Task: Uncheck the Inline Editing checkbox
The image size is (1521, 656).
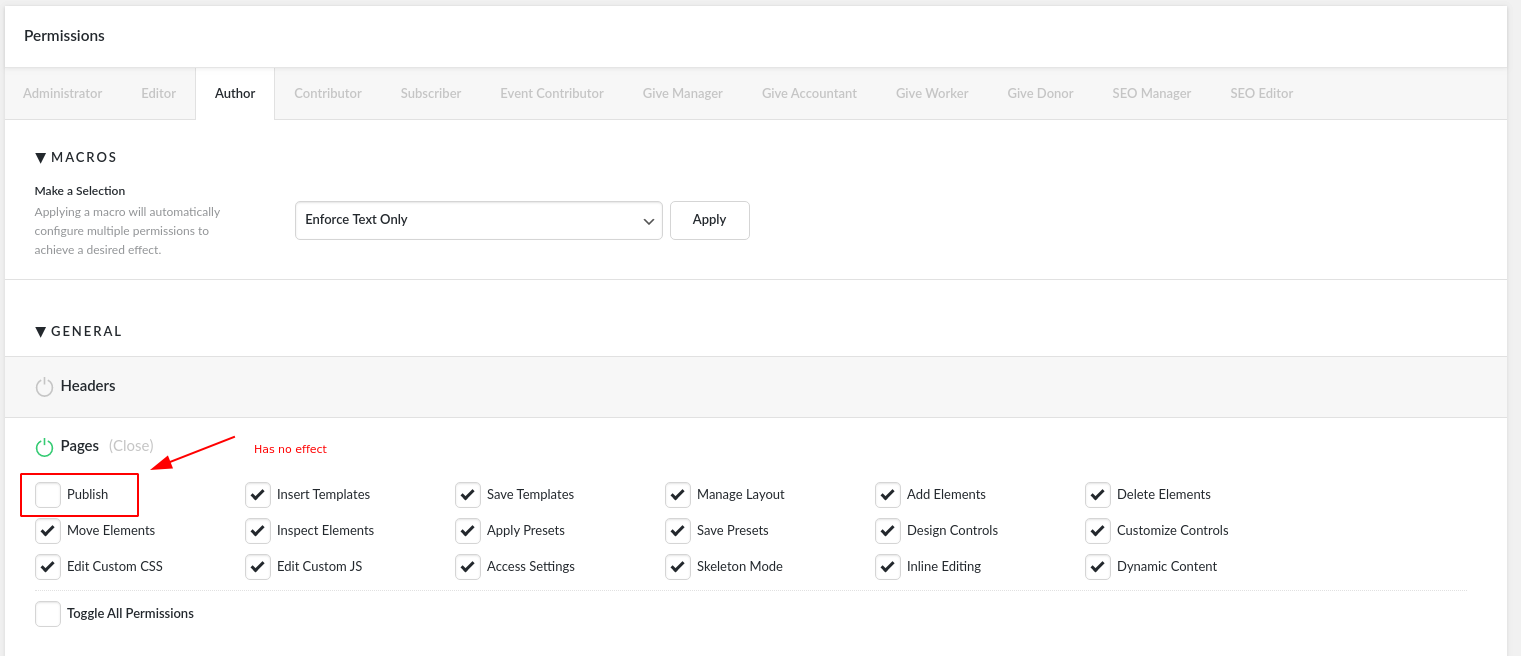Action: pos(888,567)
